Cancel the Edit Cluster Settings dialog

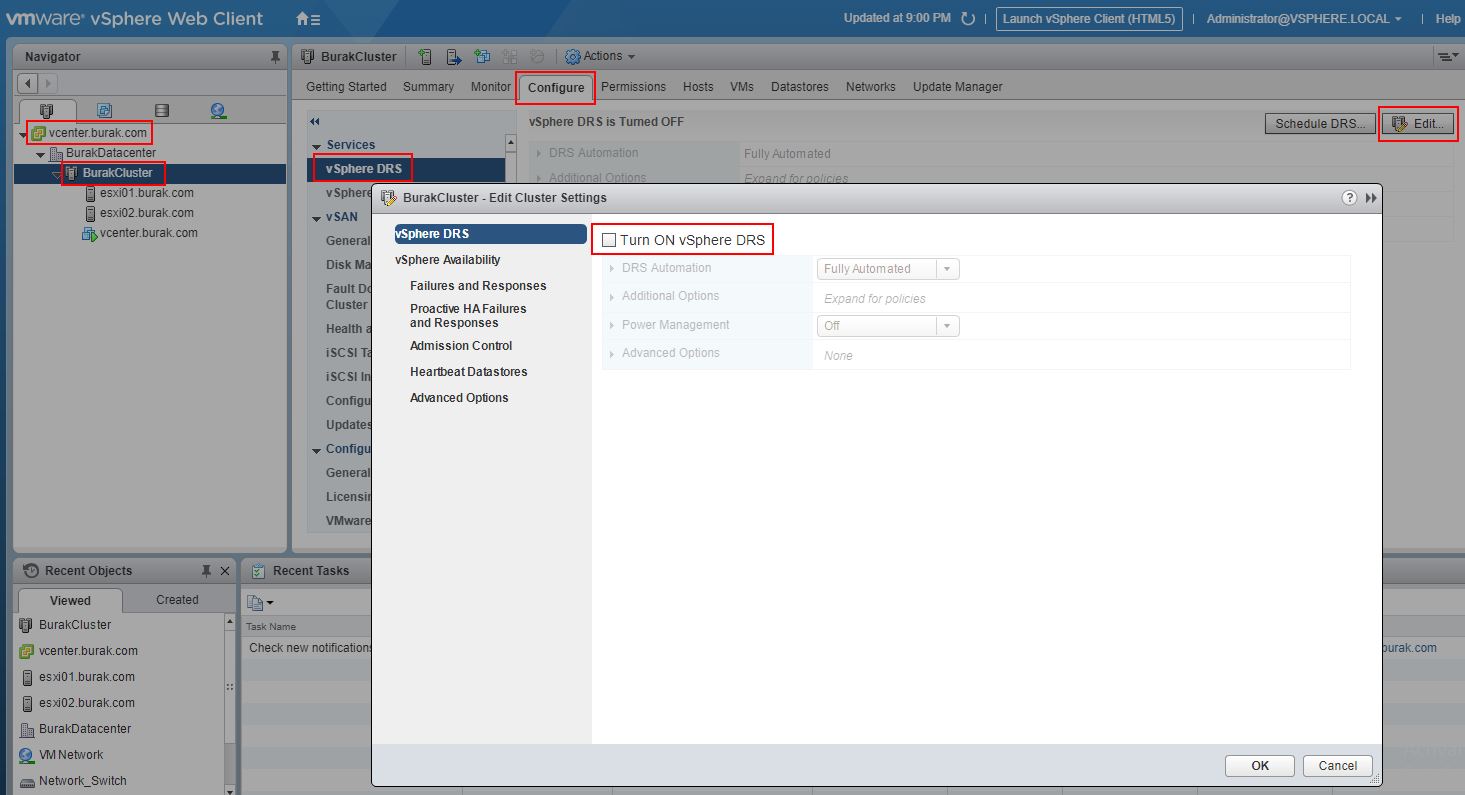click(1338, 766)
